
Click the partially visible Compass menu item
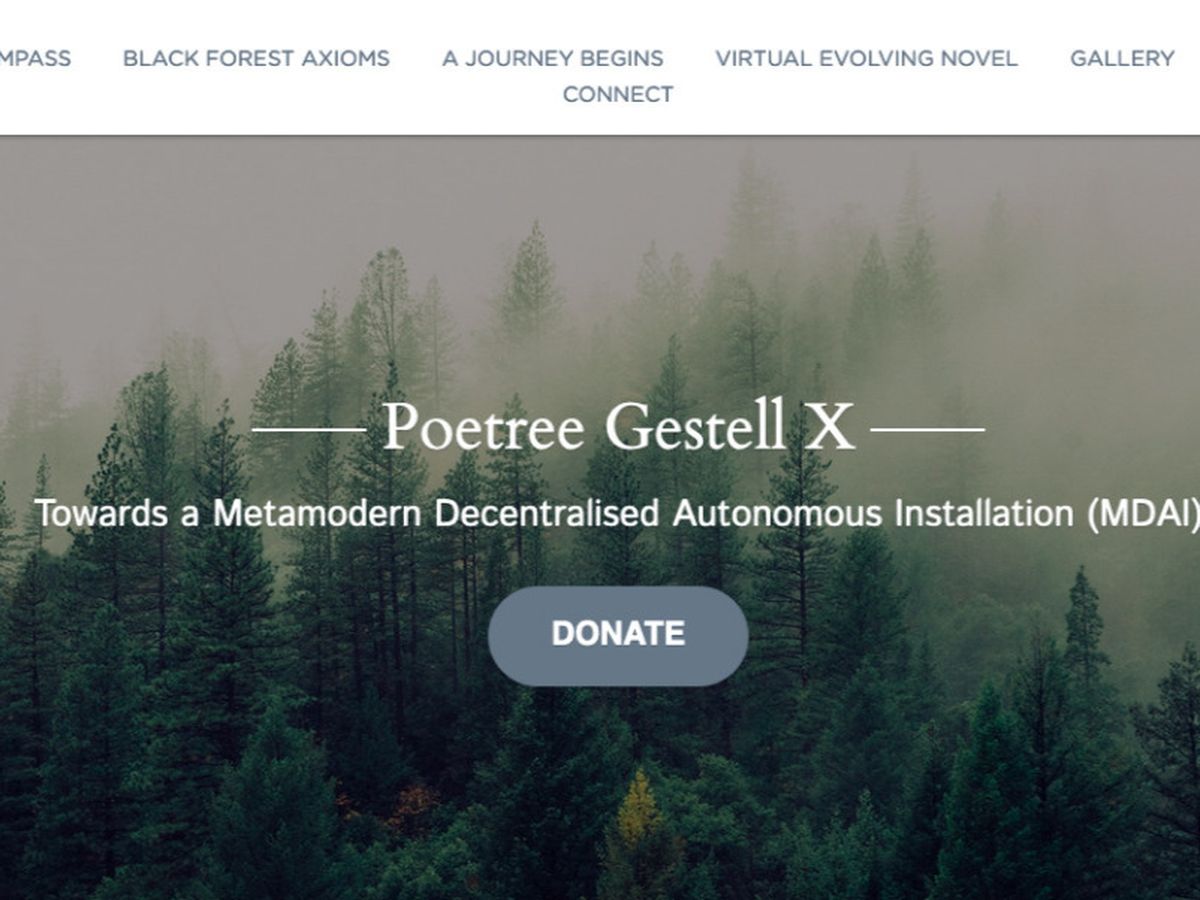[x=35, y=58]
